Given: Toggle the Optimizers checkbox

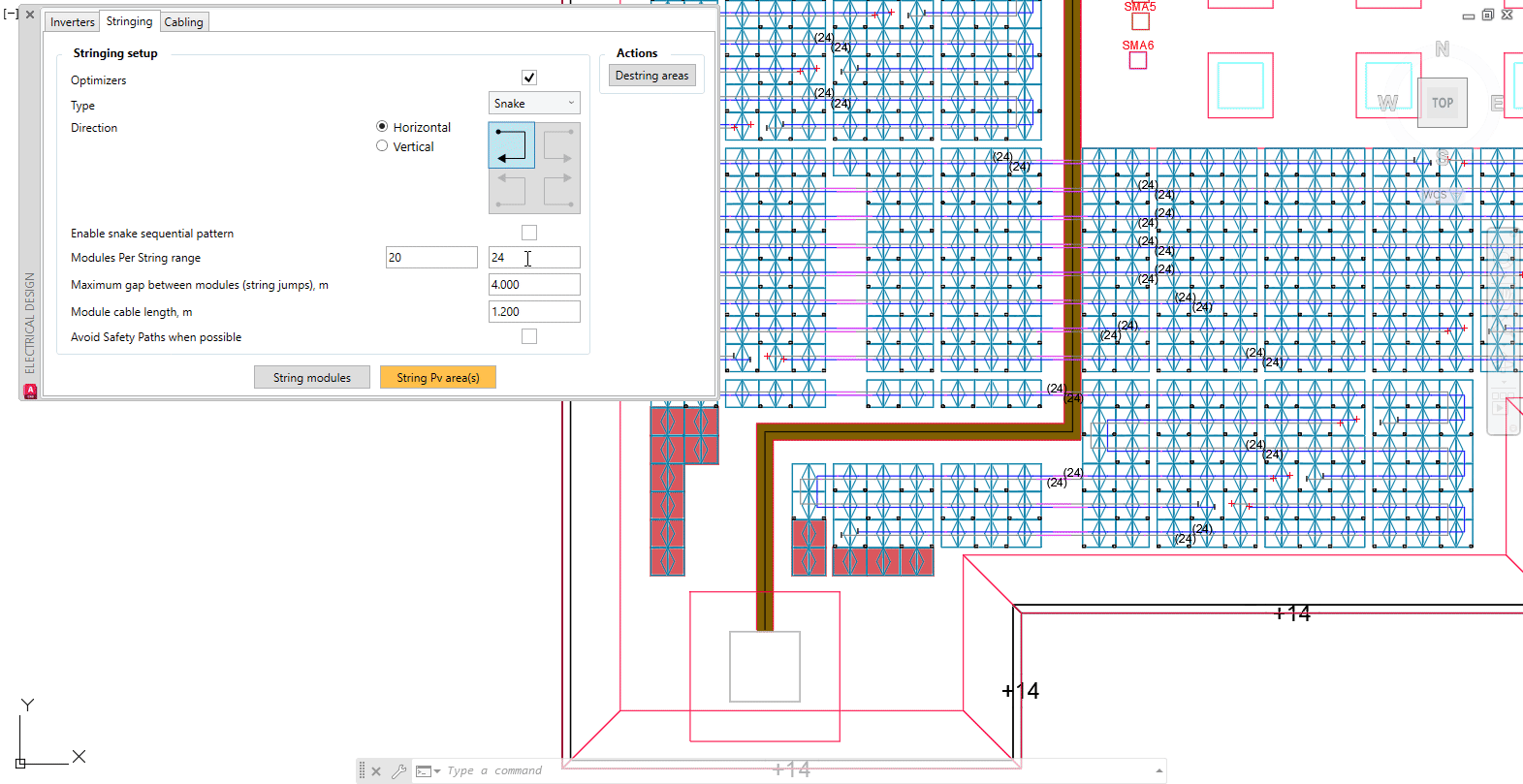Looking at the screenshot, I should point(529,78).
